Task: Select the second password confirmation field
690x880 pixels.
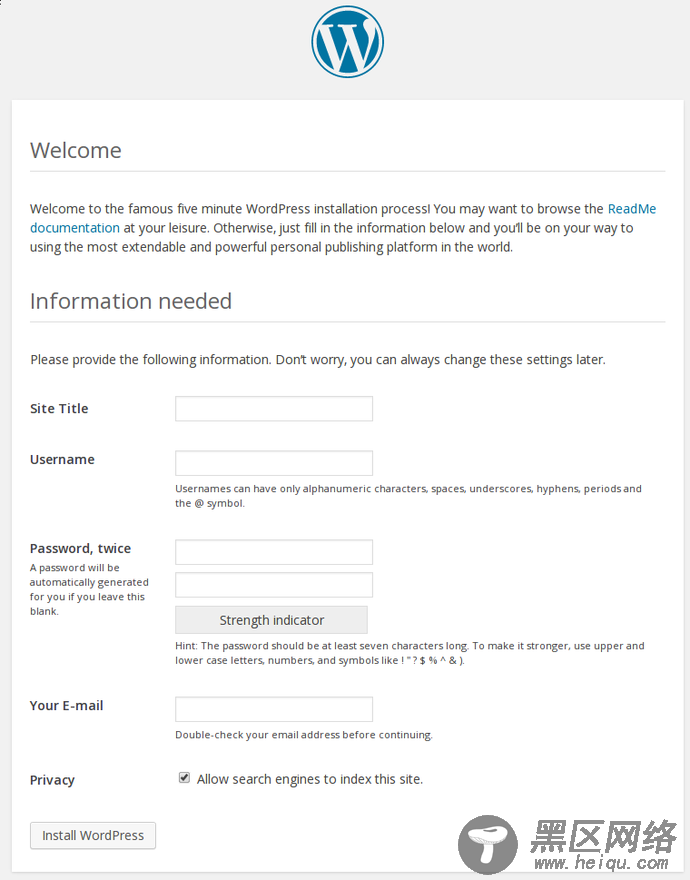Action: pyautogui.click(x=274, y=585)
